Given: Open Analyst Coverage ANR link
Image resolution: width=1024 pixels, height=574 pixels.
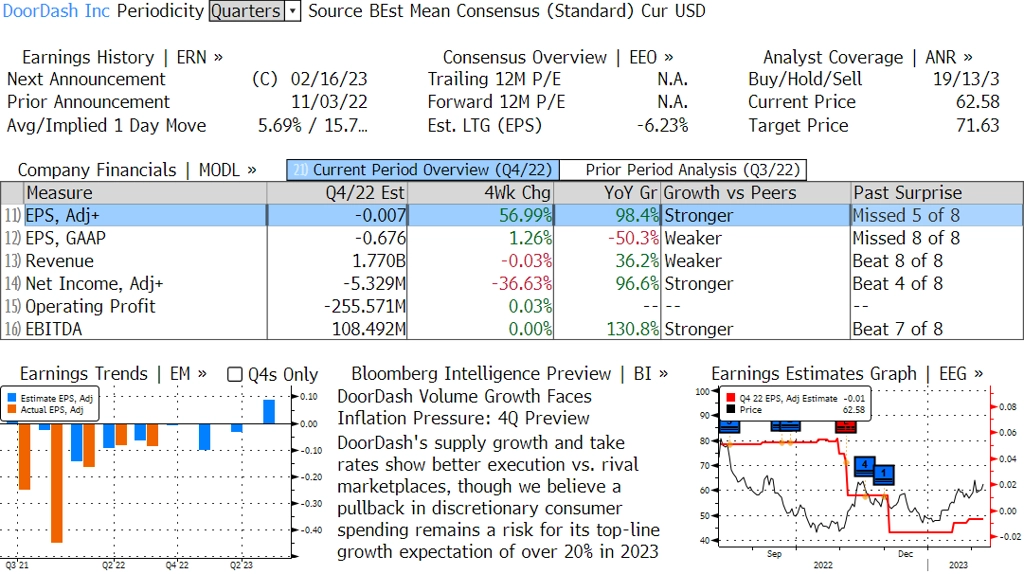Looking at the screenshot, I should coord(867,57).
